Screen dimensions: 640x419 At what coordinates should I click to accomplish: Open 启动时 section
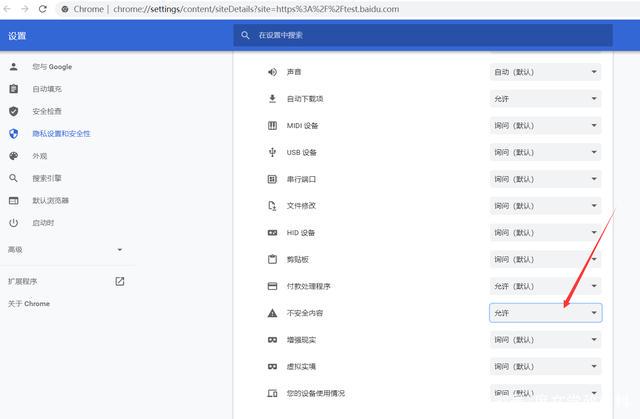click(x=43, y=223)
